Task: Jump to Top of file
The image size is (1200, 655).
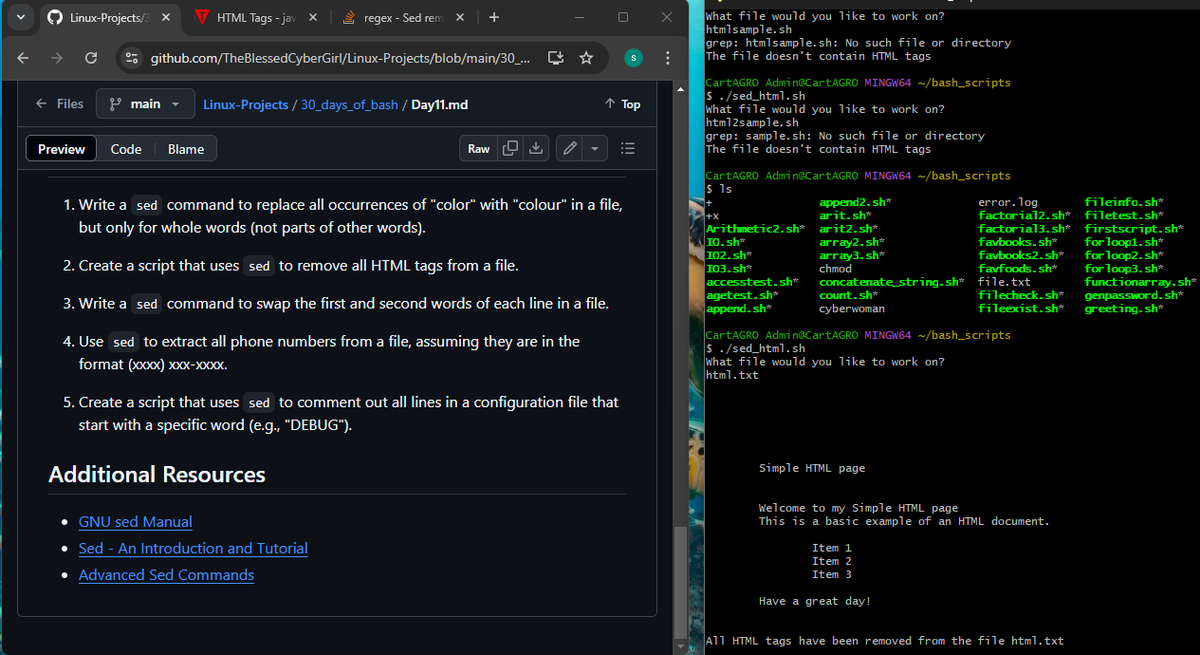Action: coord(622,104)
